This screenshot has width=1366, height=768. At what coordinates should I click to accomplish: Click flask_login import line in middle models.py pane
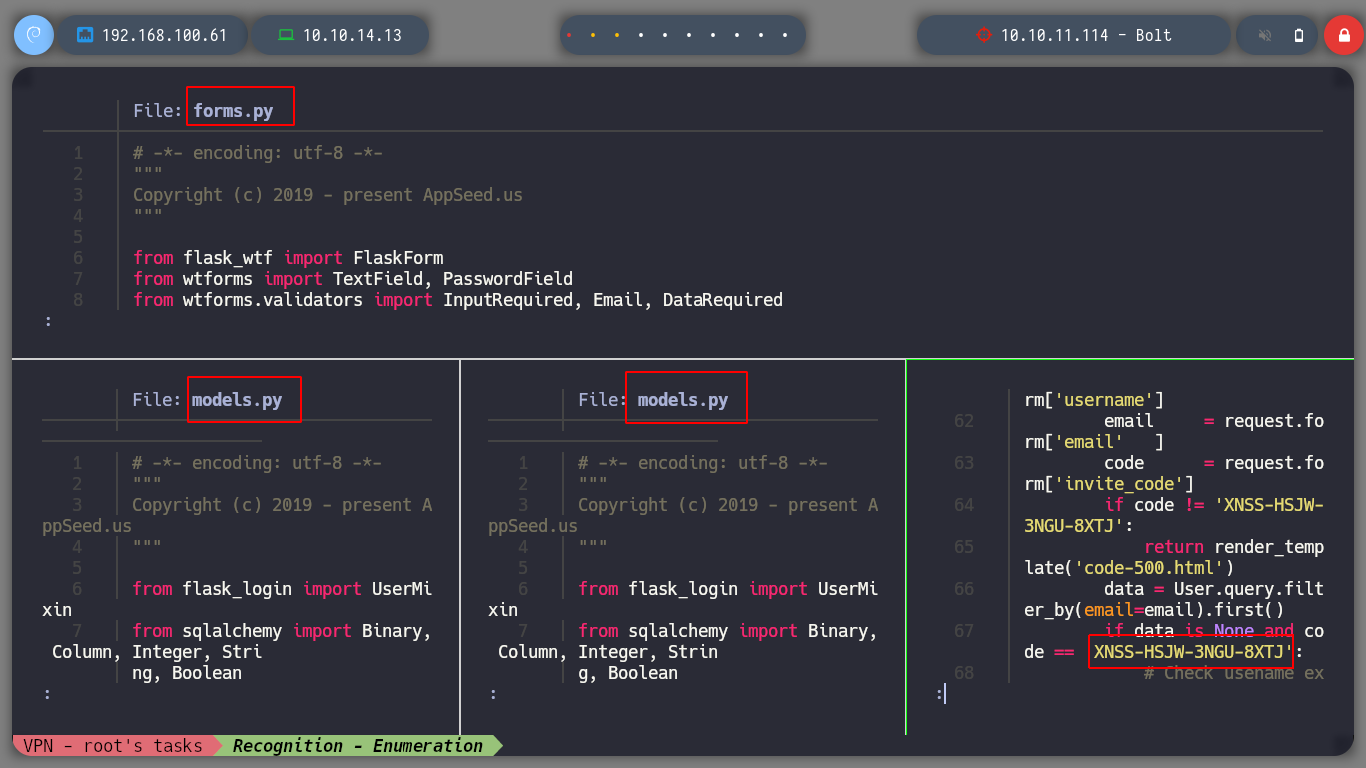point(728,589)
